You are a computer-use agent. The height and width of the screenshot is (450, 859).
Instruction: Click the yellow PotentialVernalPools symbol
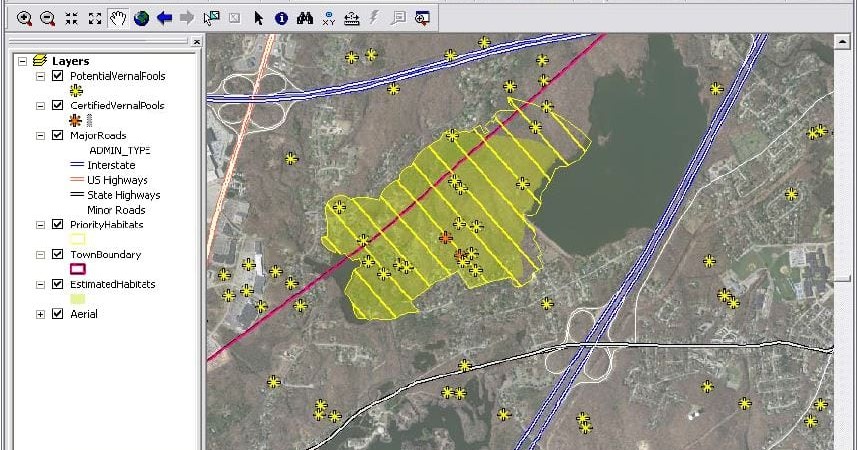[76, 90]
